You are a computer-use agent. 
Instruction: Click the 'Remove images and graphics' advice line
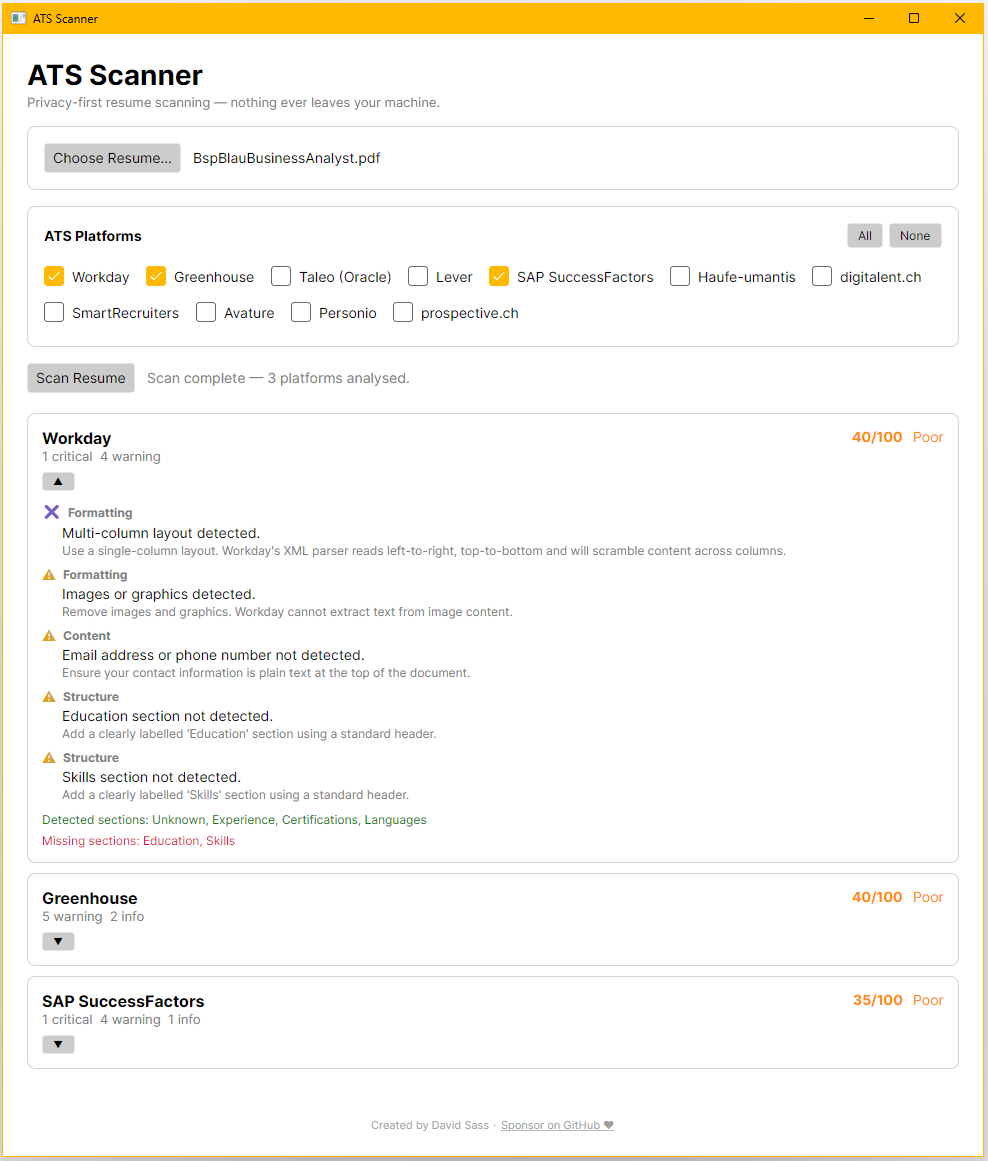tap(287, 612)
